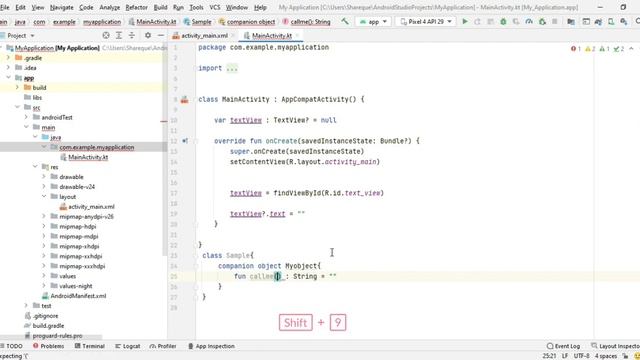Close the MainActivity.kt editor tab
The height and width of the screenshot is (360, 640).
(298, 36)
